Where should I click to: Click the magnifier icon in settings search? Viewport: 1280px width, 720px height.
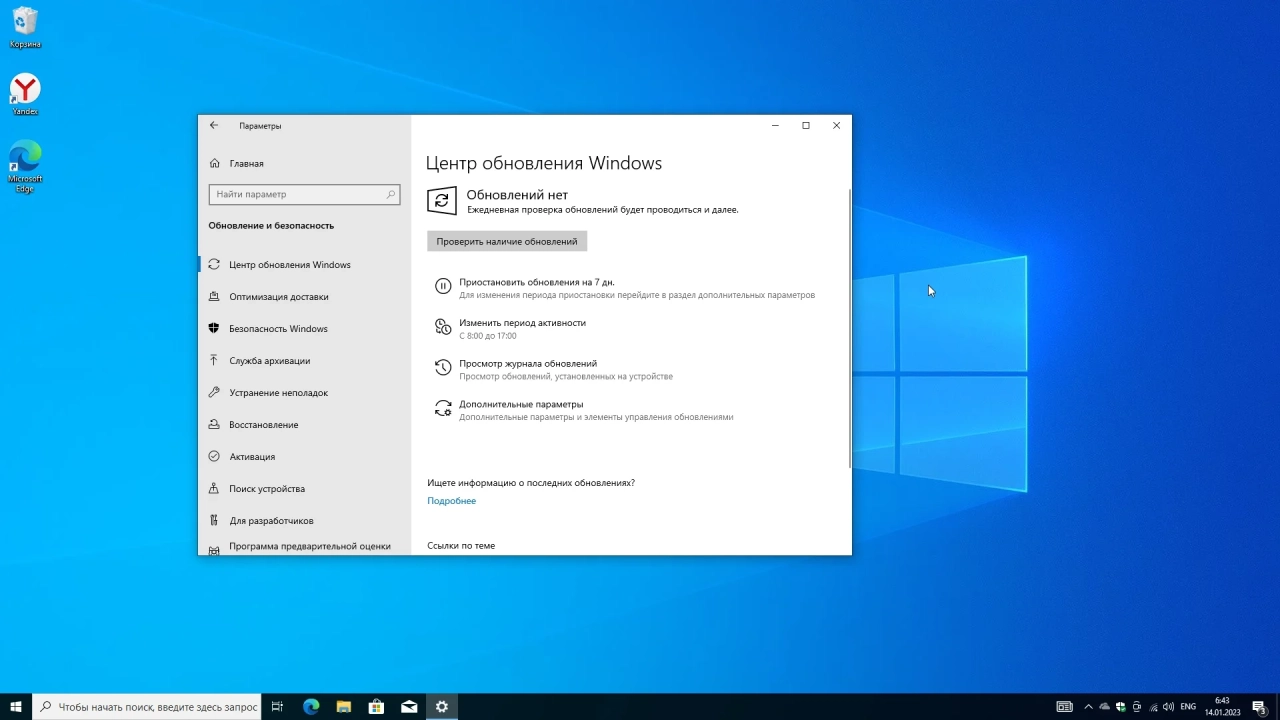pos(391,194)
